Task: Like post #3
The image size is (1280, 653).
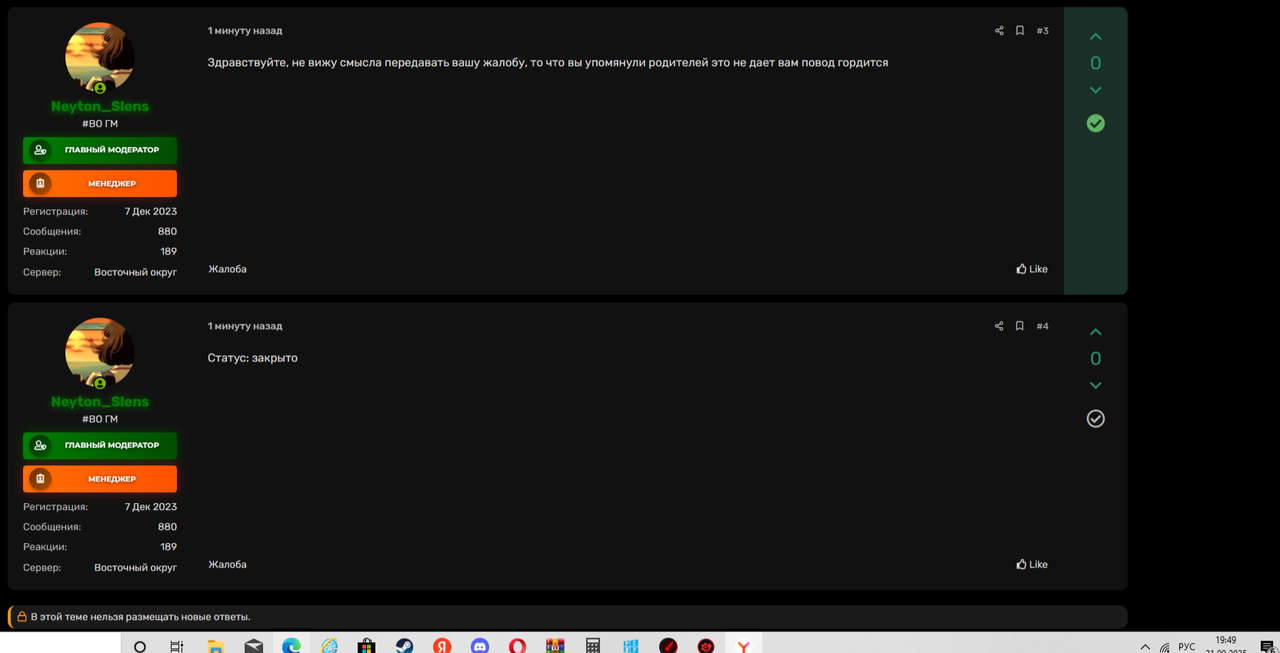Action: pos(1032,269)
